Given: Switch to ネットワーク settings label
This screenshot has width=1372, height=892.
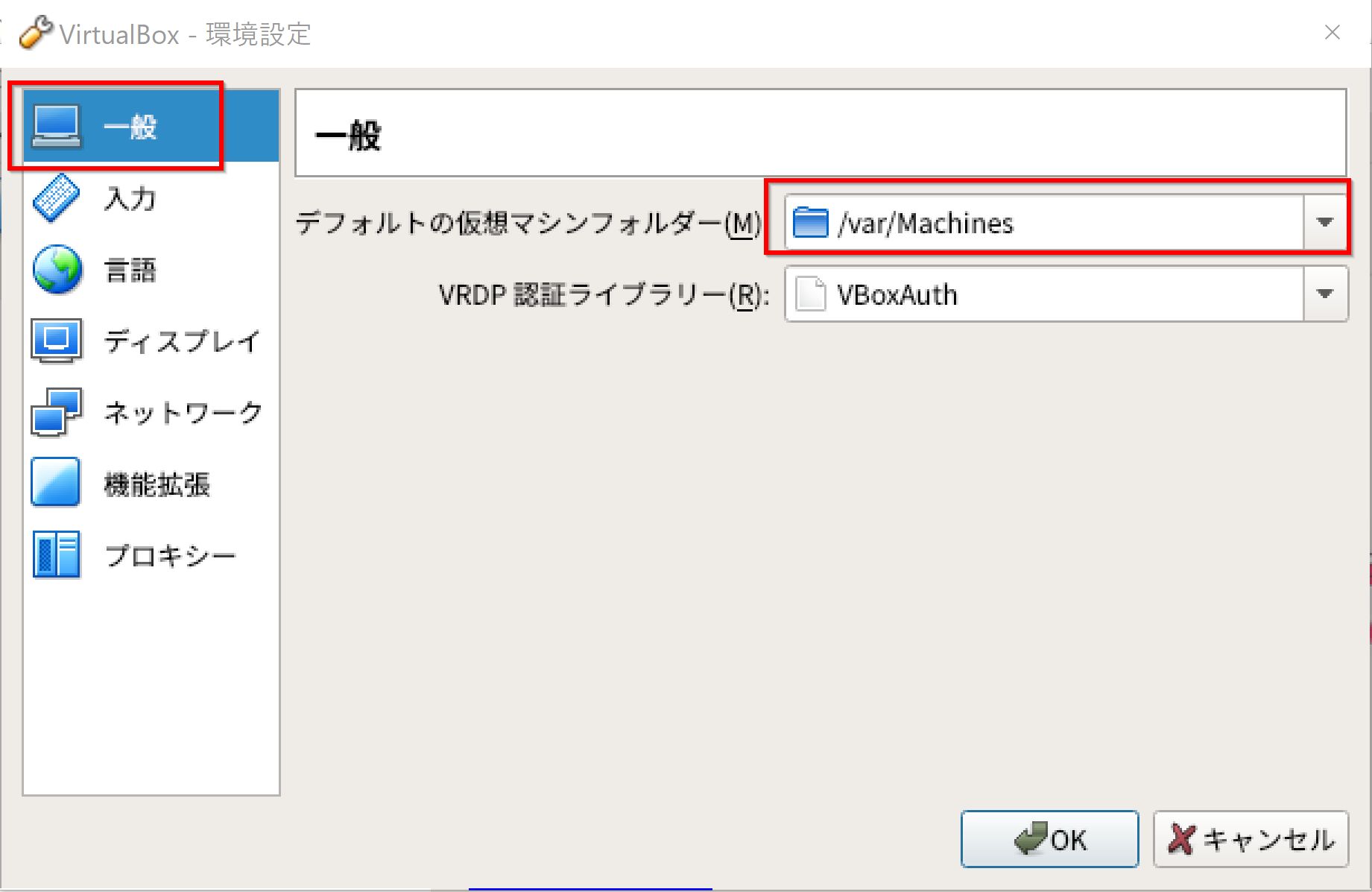Looking at the screenshot, I should (x=183, y=412).
